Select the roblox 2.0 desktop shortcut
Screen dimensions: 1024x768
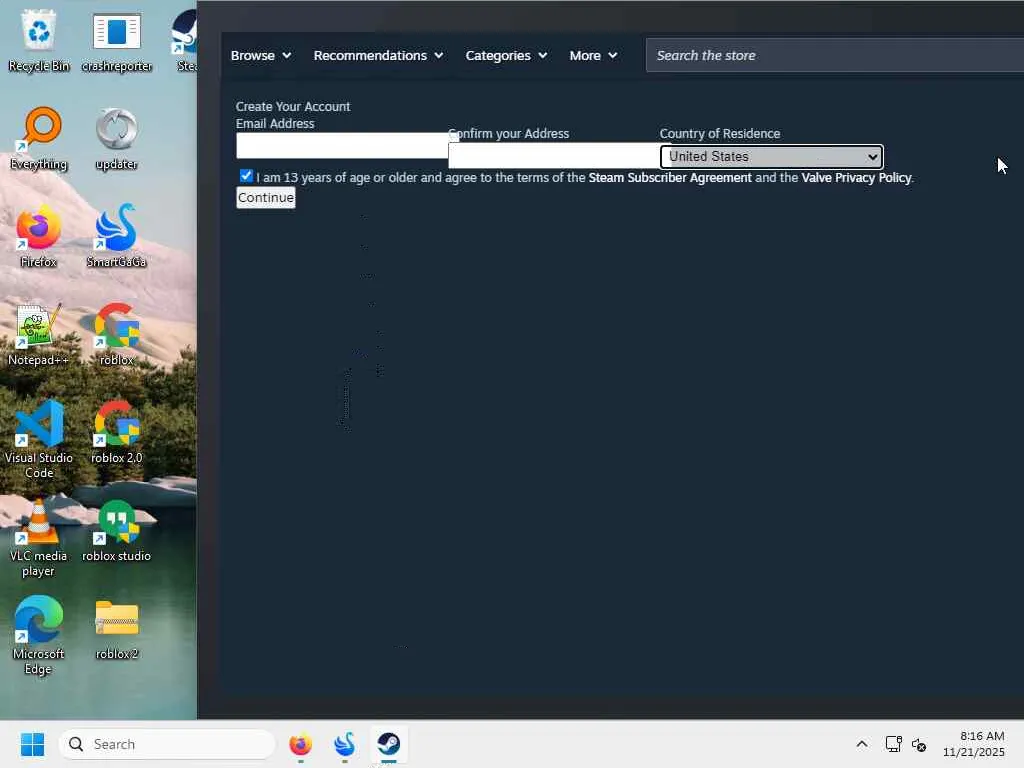tap(116, 432)
